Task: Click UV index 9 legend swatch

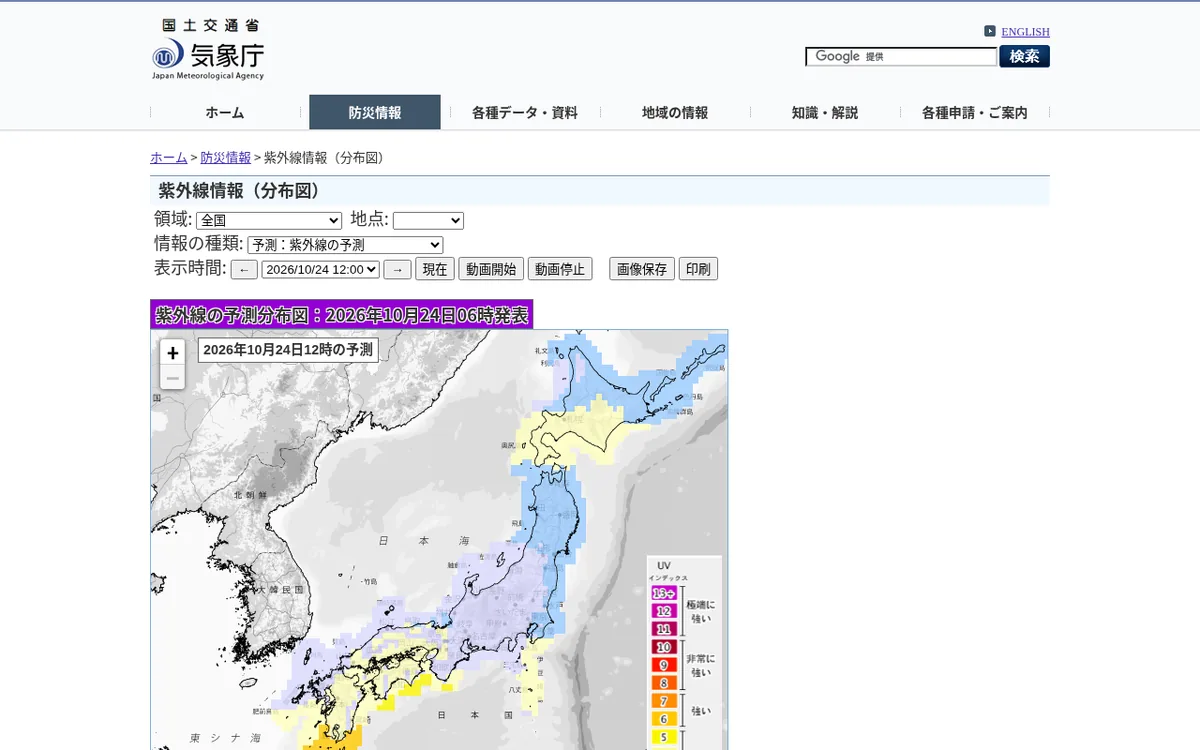Action: pyautogui.click(x=664, y=665)
